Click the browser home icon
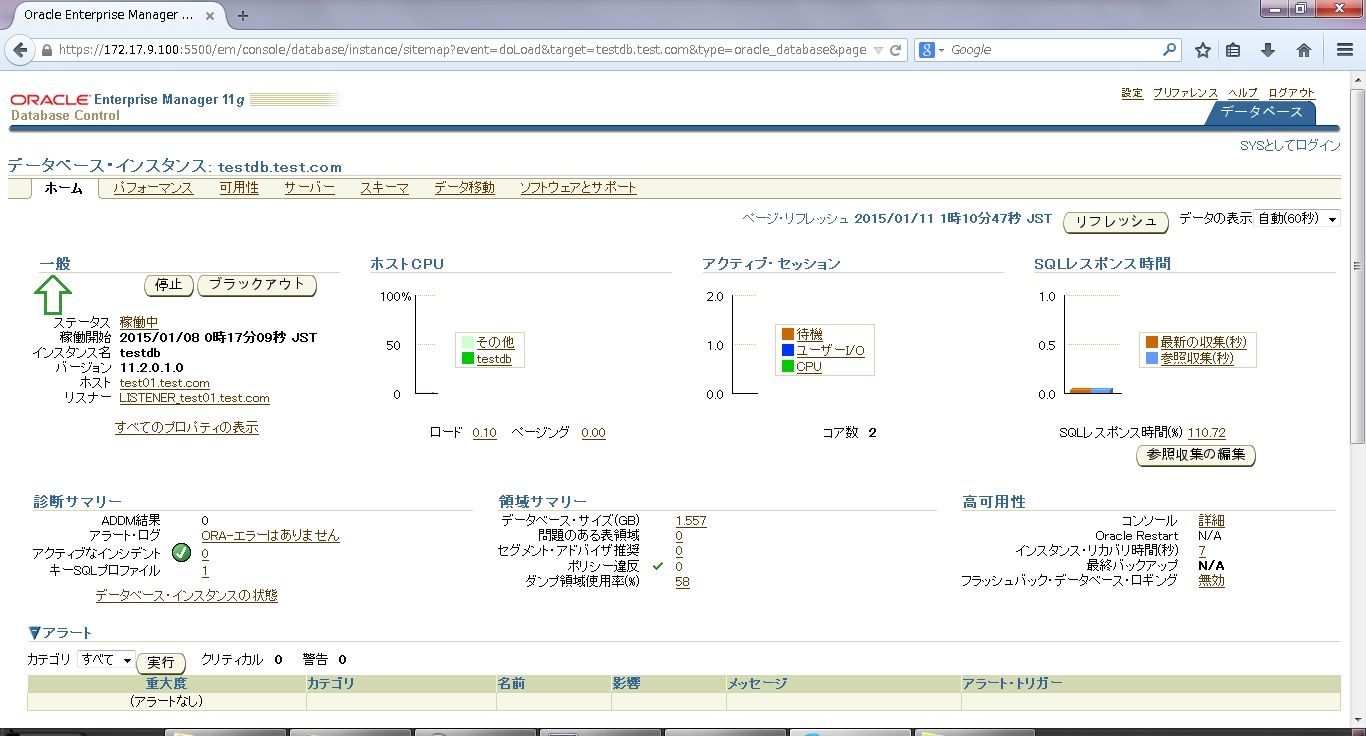This screenshot has width=1366, height=736. coord(1303,48)
